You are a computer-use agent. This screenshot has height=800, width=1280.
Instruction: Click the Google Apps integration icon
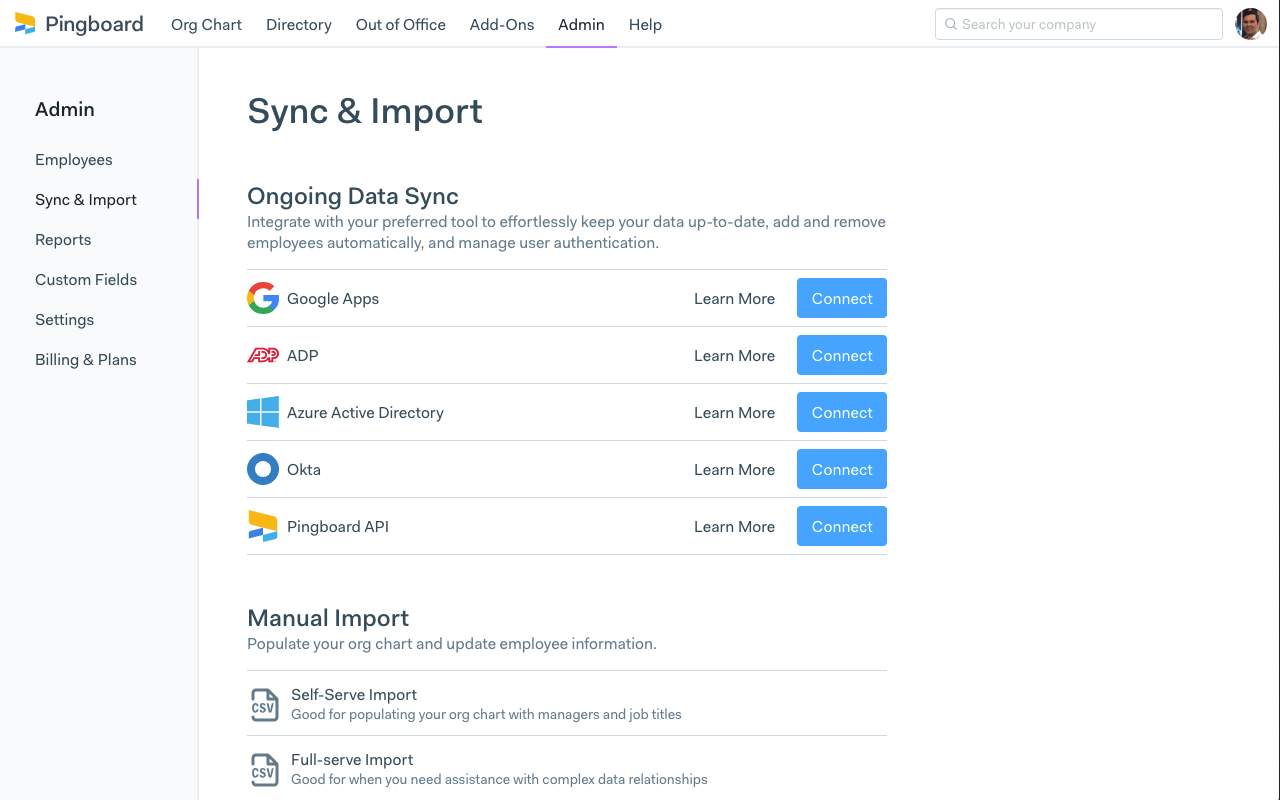click(262, 297)
